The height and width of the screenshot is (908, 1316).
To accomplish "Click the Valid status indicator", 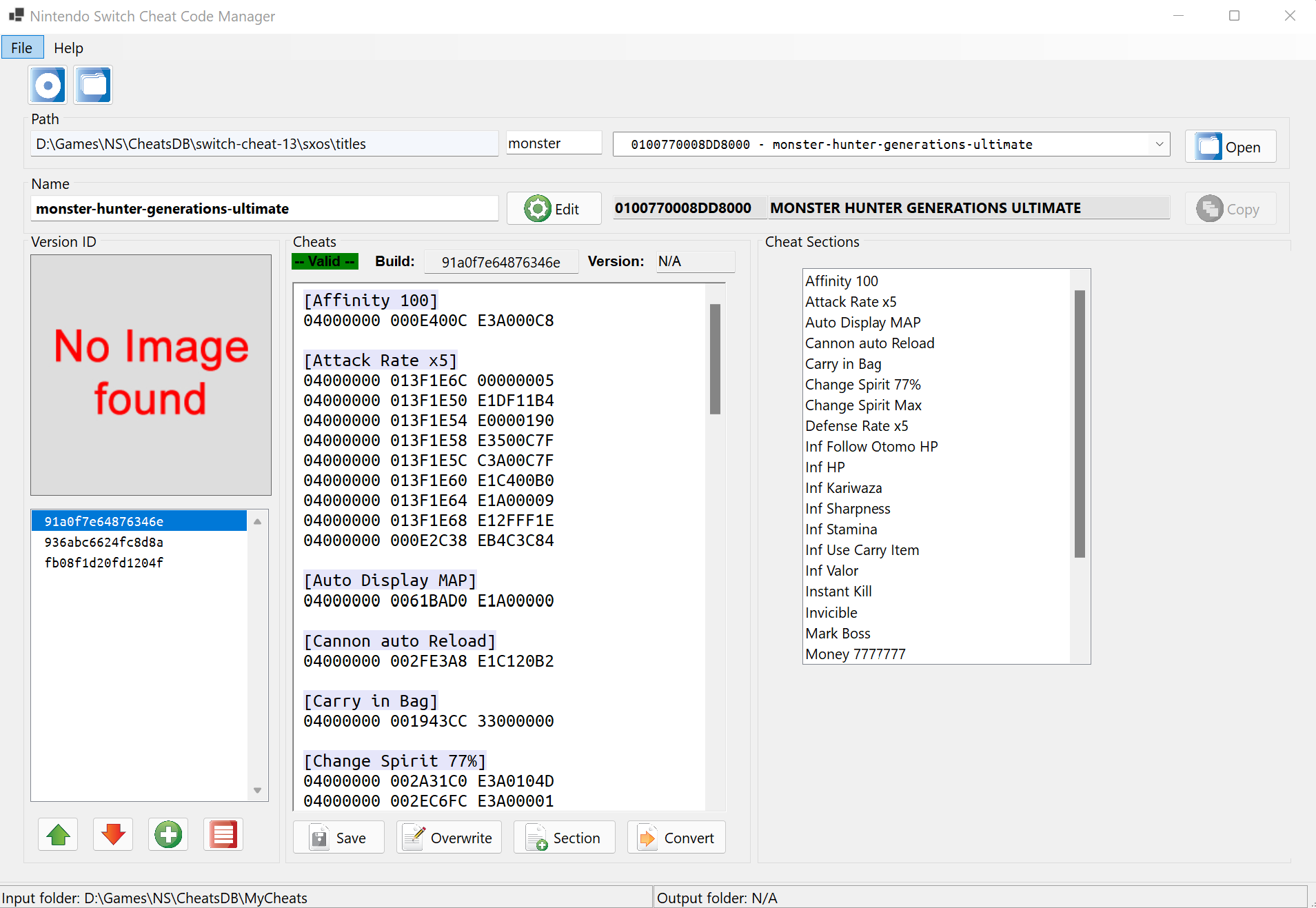I will [x=325, y=261].
